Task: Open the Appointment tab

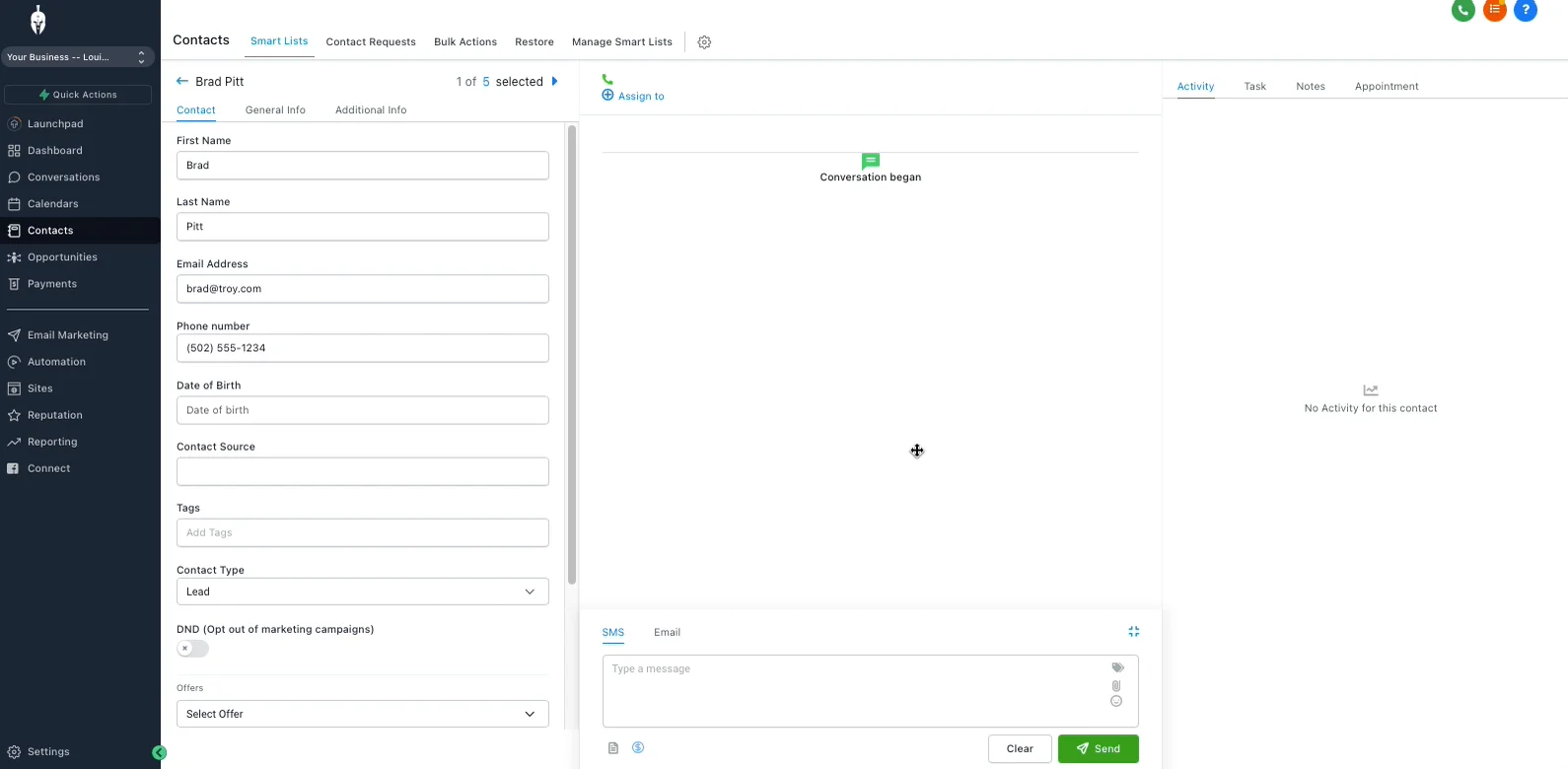Action: (1387, 87)
